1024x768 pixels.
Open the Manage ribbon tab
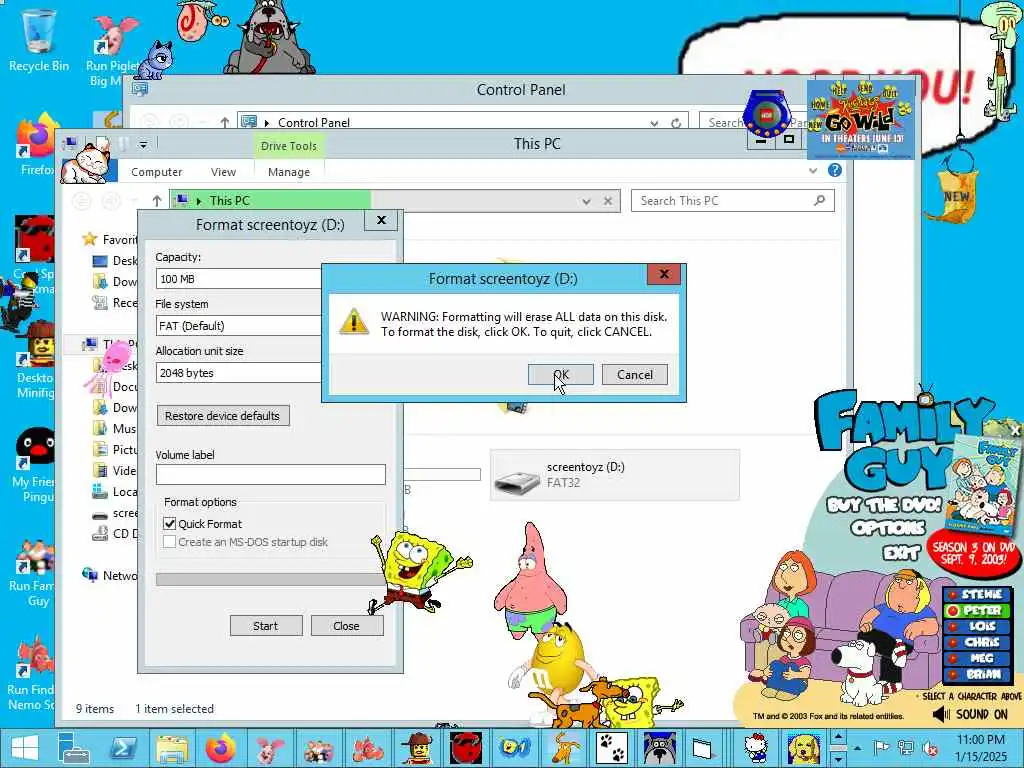(x=289, y=172)
